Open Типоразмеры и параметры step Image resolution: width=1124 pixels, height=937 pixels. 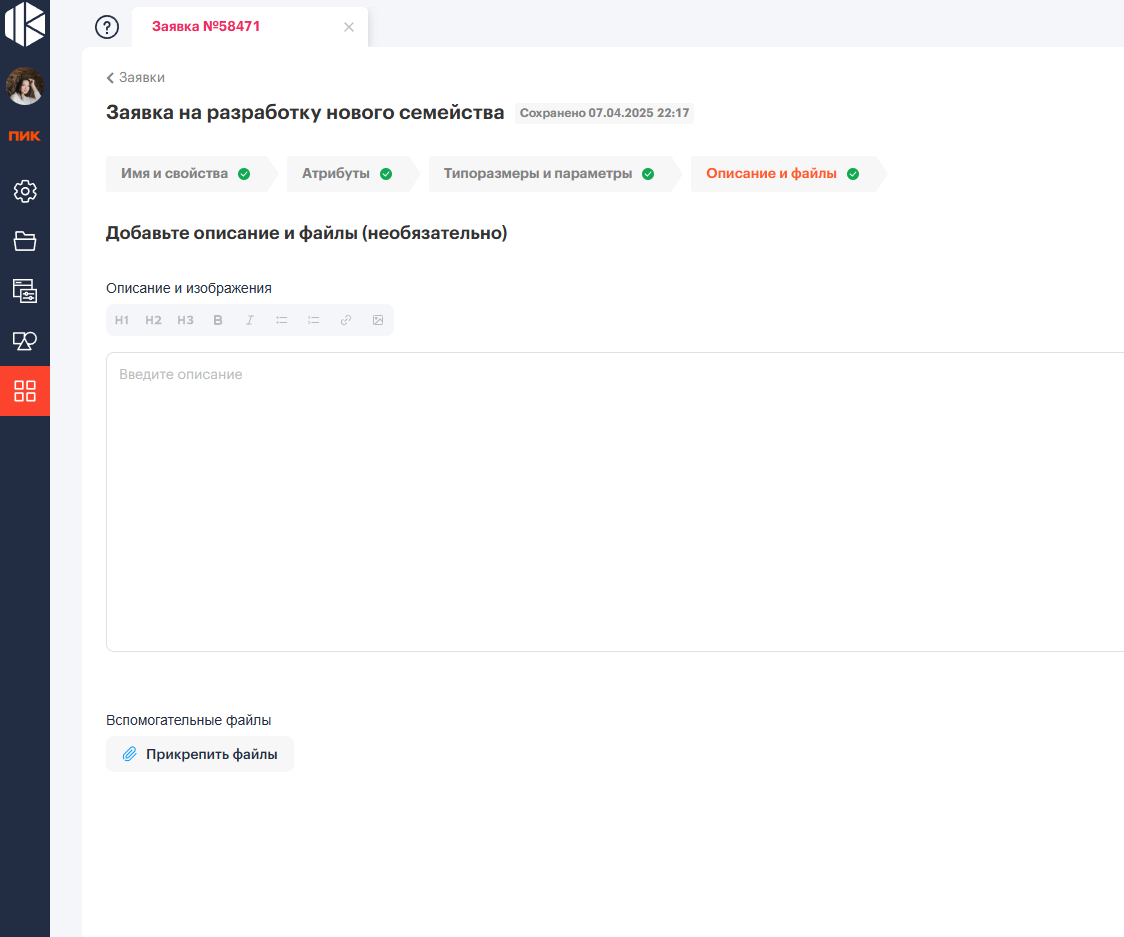[x=548, y=174]
